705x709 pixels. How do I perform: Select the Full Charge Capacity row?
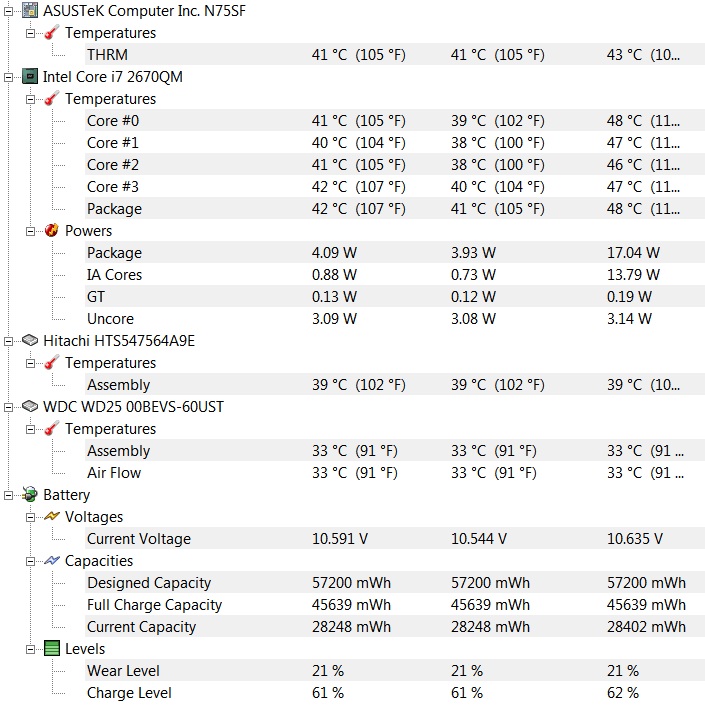(x=394, y=605)
